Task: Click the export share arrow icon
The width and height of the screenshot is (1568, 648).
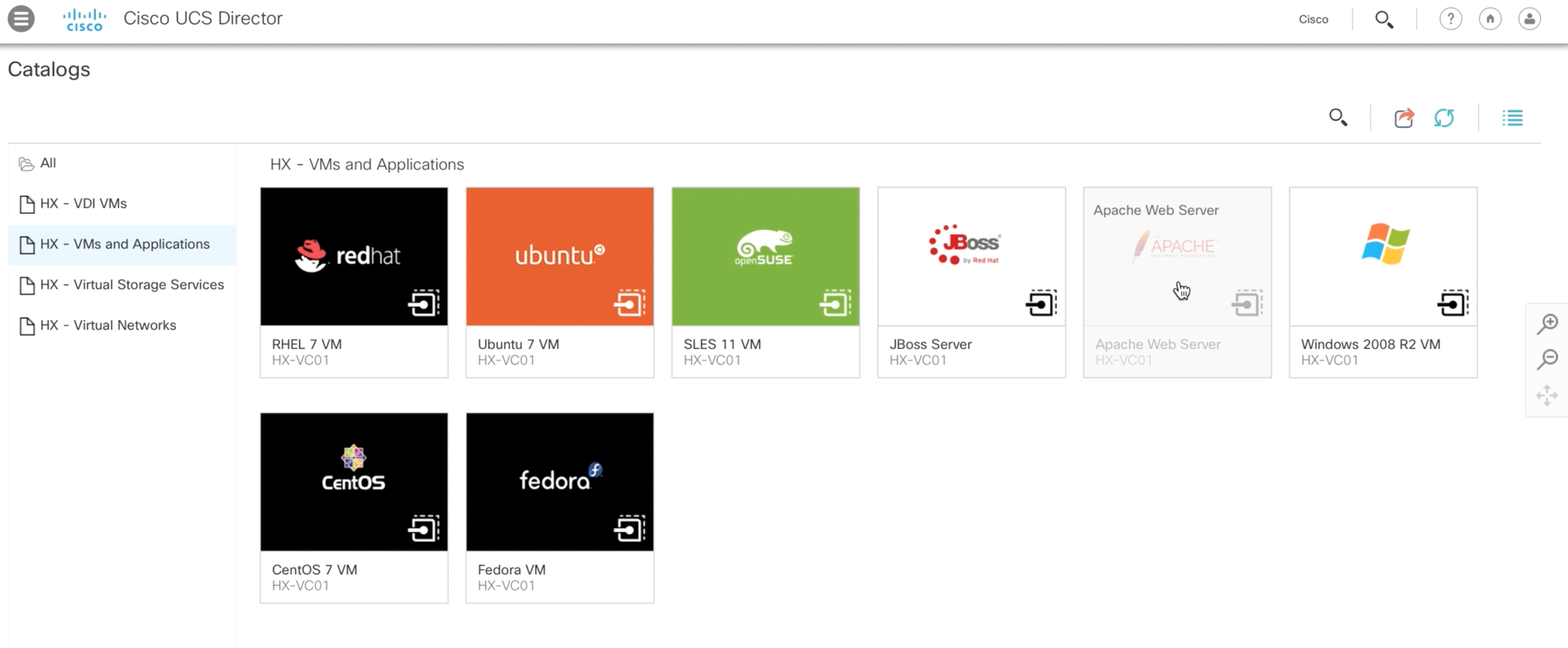Action: pyautogui.click(x=1404, y=117)
